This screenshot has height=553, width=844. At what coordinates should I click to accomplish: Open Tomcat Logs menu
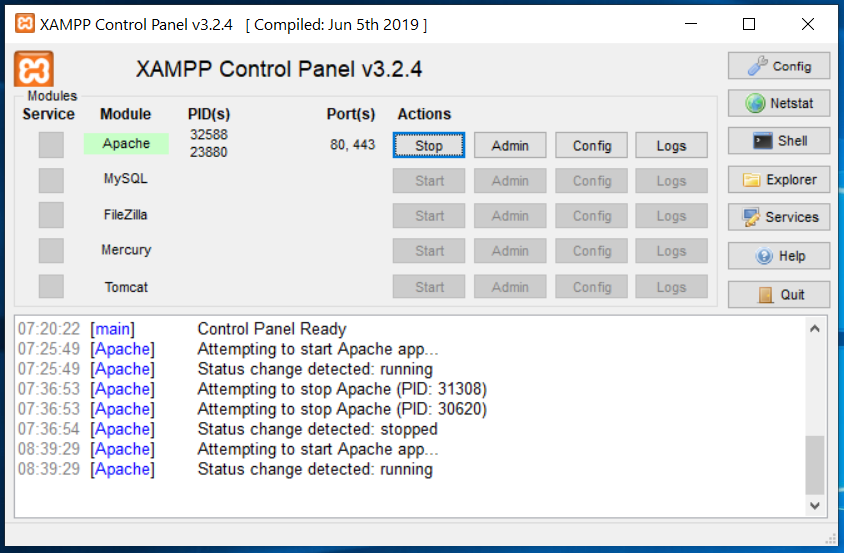[x=671, y=287]
